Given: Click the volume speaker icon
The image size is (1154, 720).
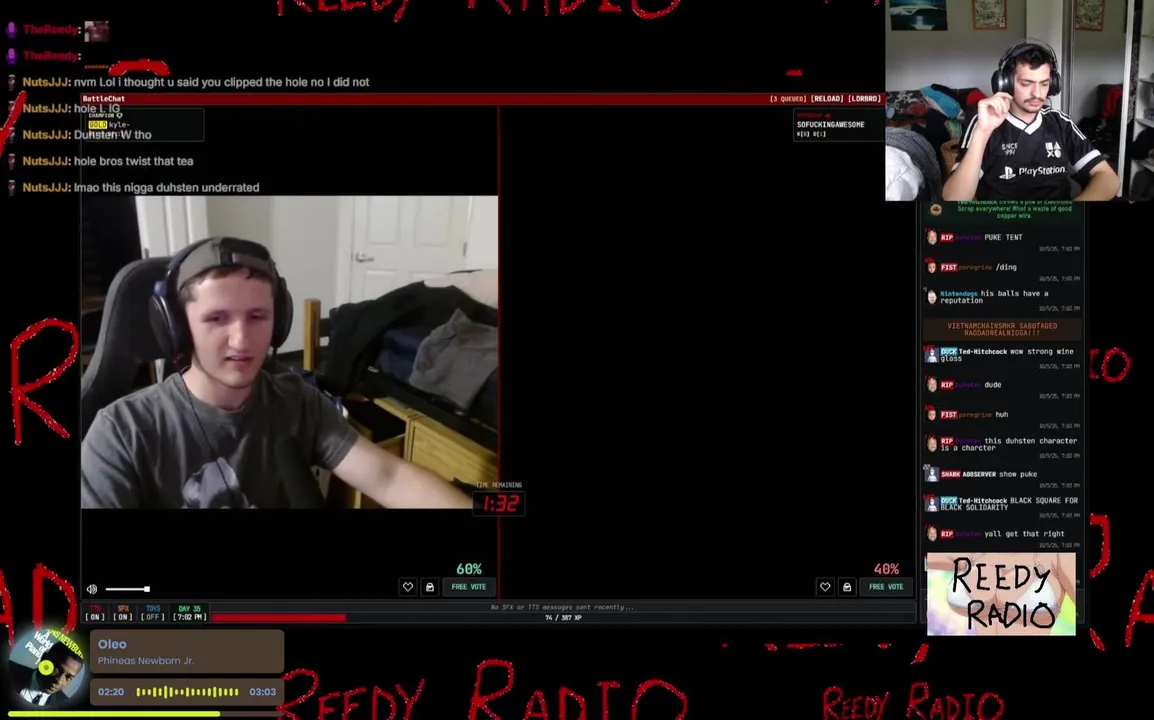Looking at the screenshot, I should tap(92, 589).
